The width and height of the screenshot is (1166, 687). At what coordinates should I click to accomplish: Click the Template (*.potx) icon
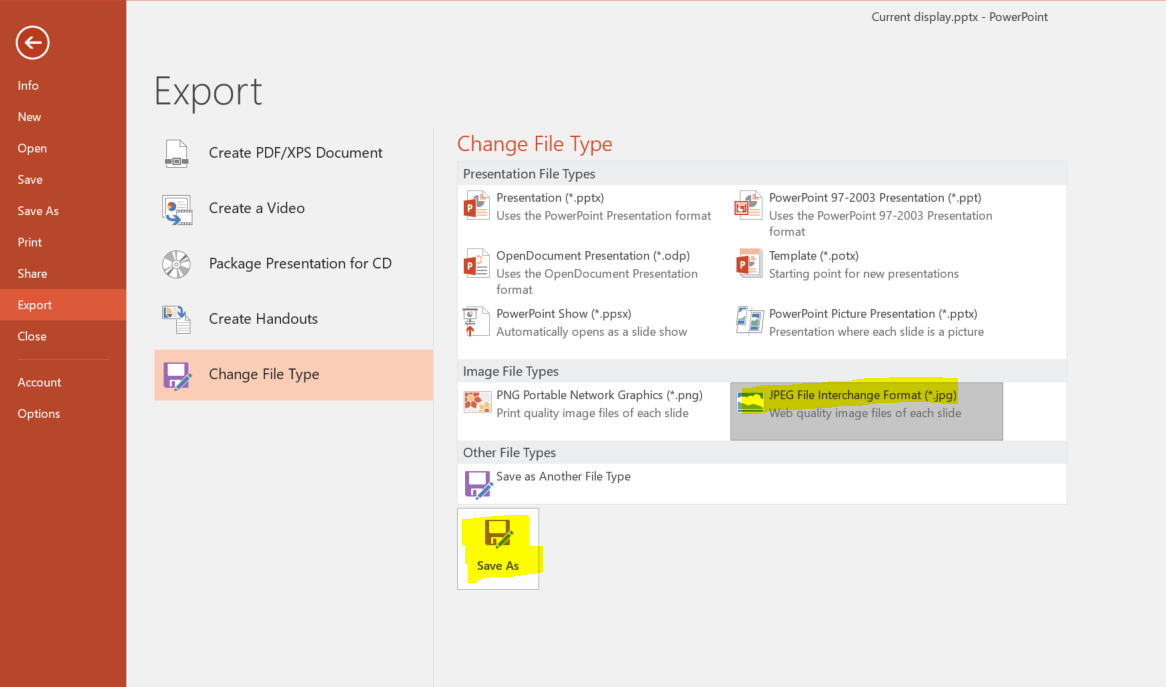749,263
